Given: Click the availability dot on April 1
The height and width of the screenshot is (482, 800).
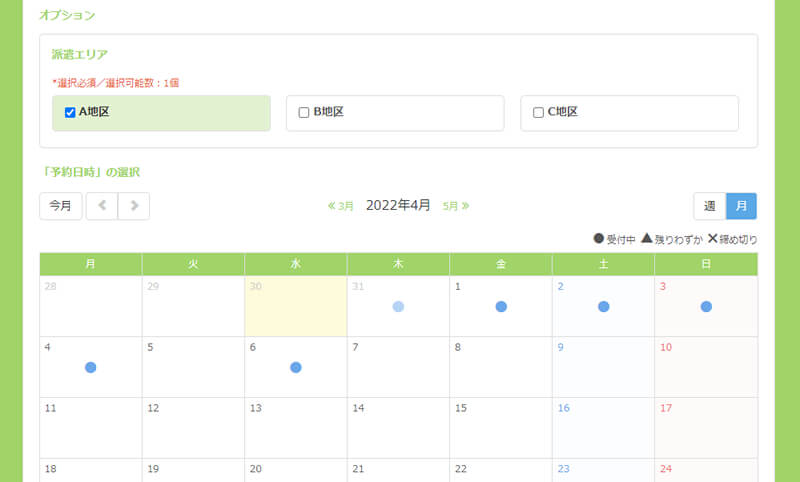Looking at the screenshot, I should point(501,307).
